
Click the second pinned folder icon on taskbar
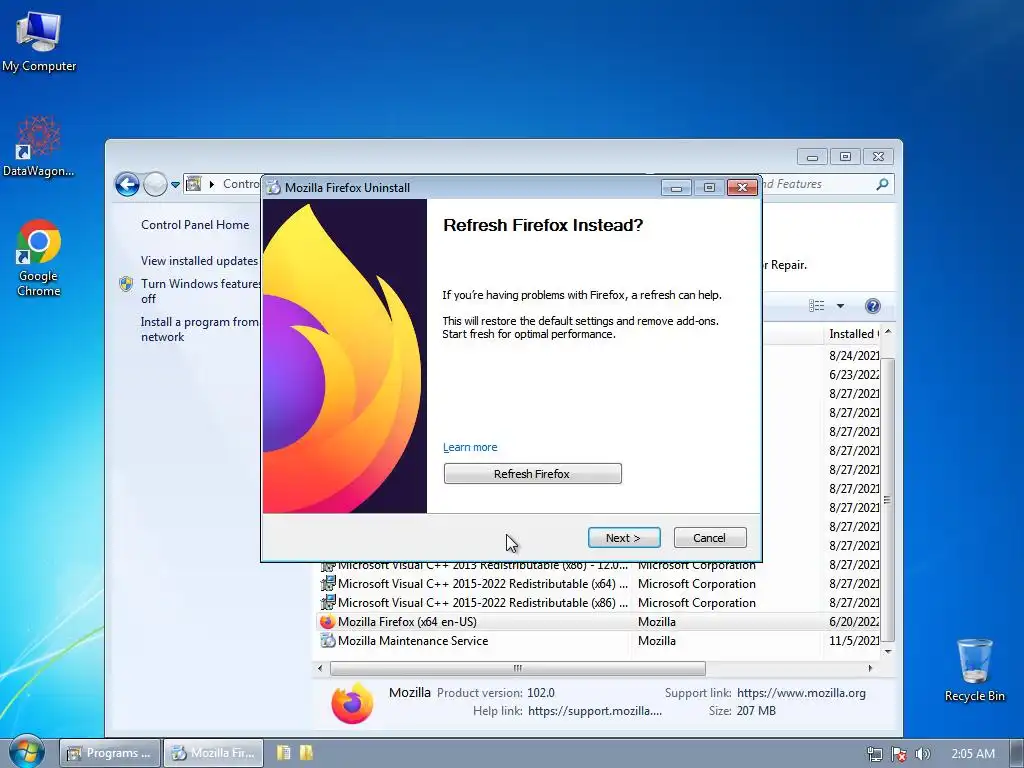(306, 753)
